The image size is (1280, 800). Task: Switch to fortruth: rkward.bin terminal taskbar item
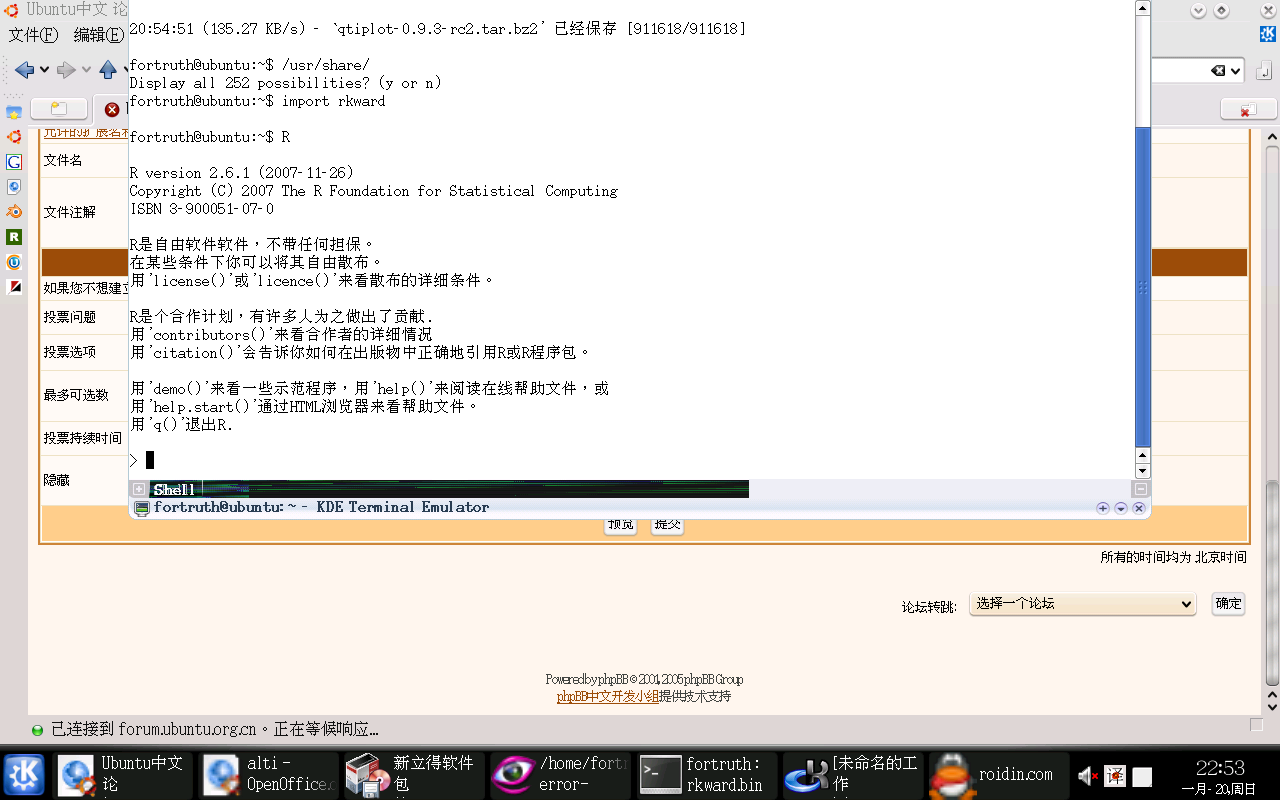click(706, 774)
